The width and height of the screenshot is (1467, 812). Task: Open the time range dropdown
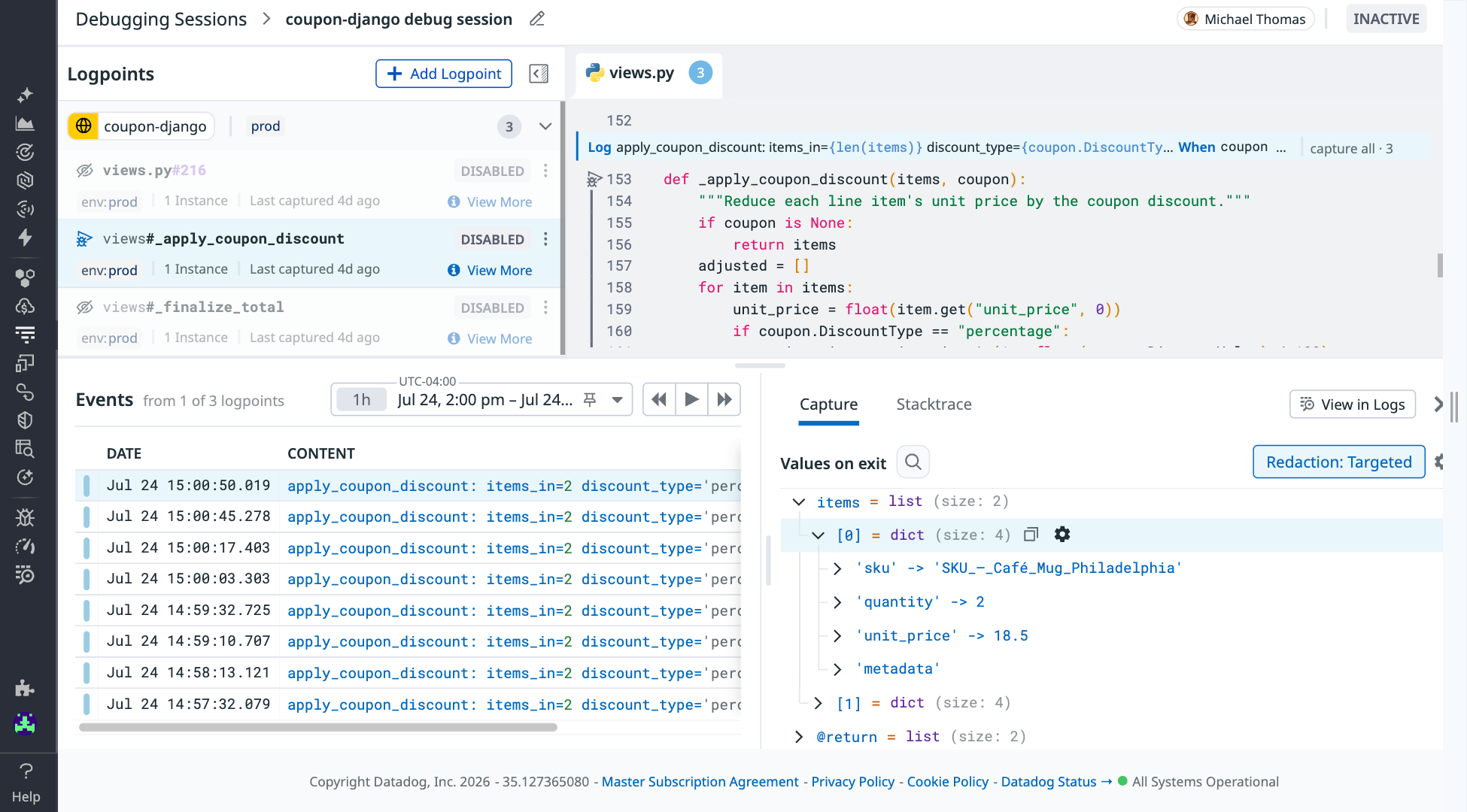617,400
